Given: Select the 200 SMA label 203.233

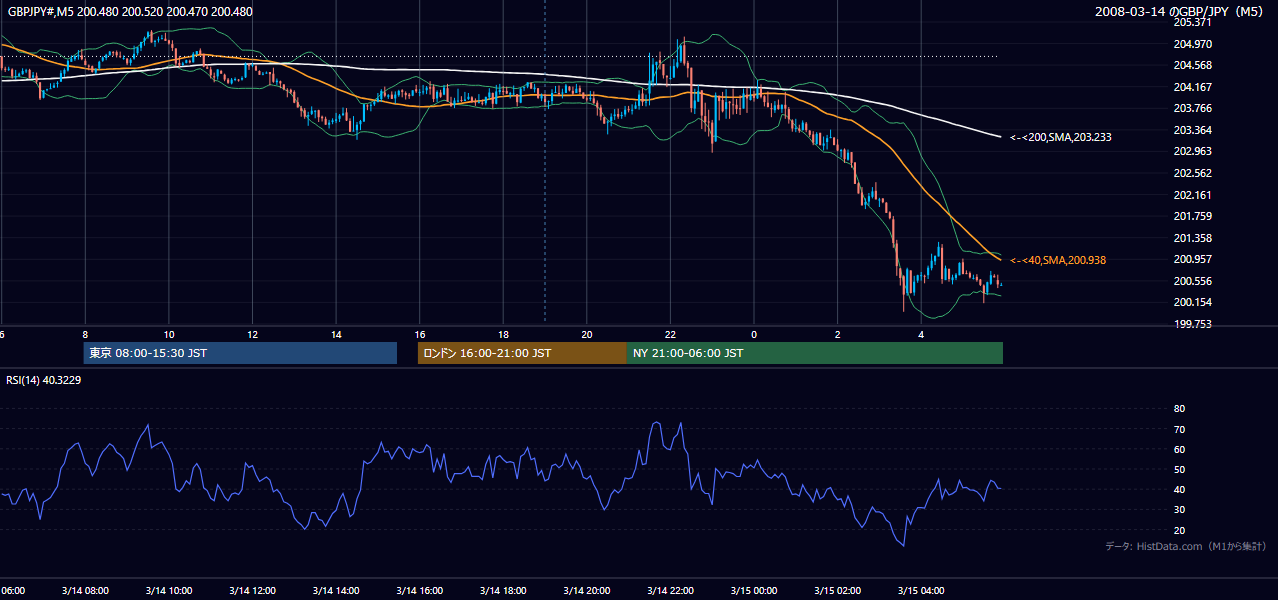Looking at the screenshot, I should 1060,137.
